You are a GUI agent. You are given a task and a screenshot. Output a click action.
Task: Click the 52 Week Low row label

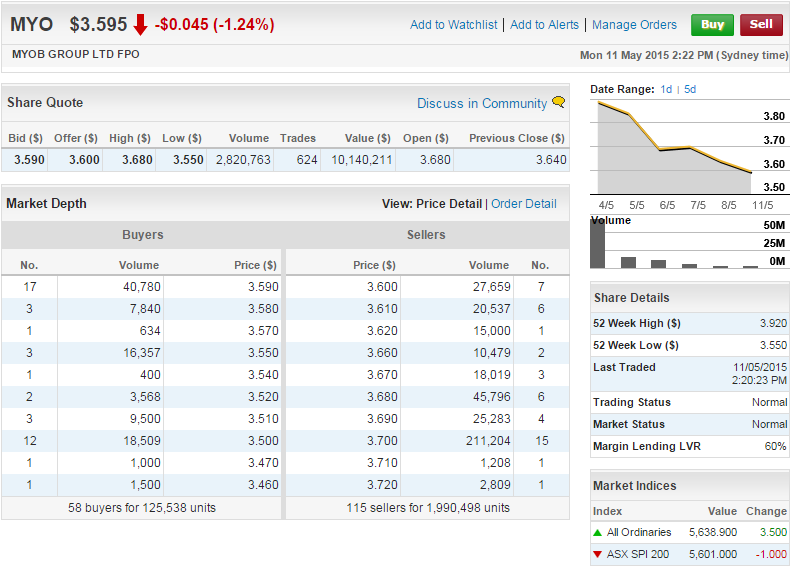point(636,345)
